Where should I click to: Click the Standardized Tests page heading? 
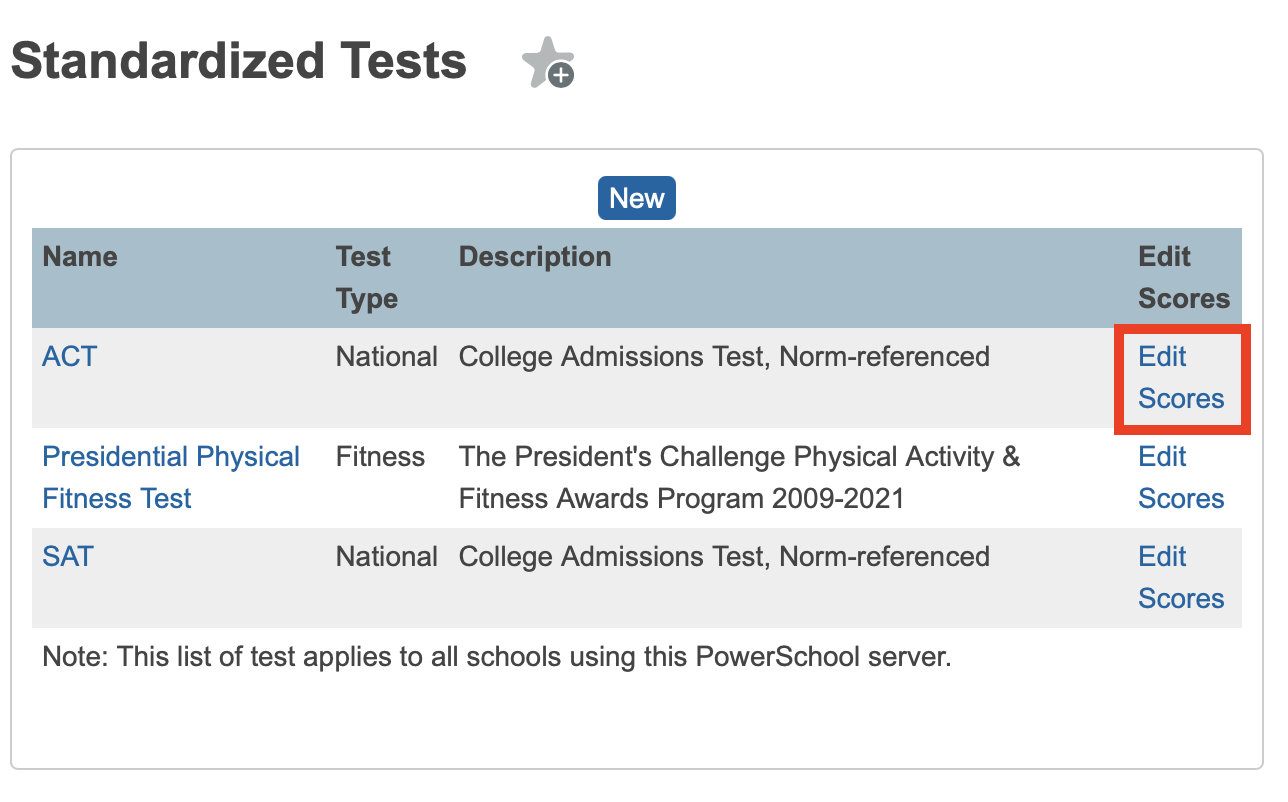tap(239, 62)
